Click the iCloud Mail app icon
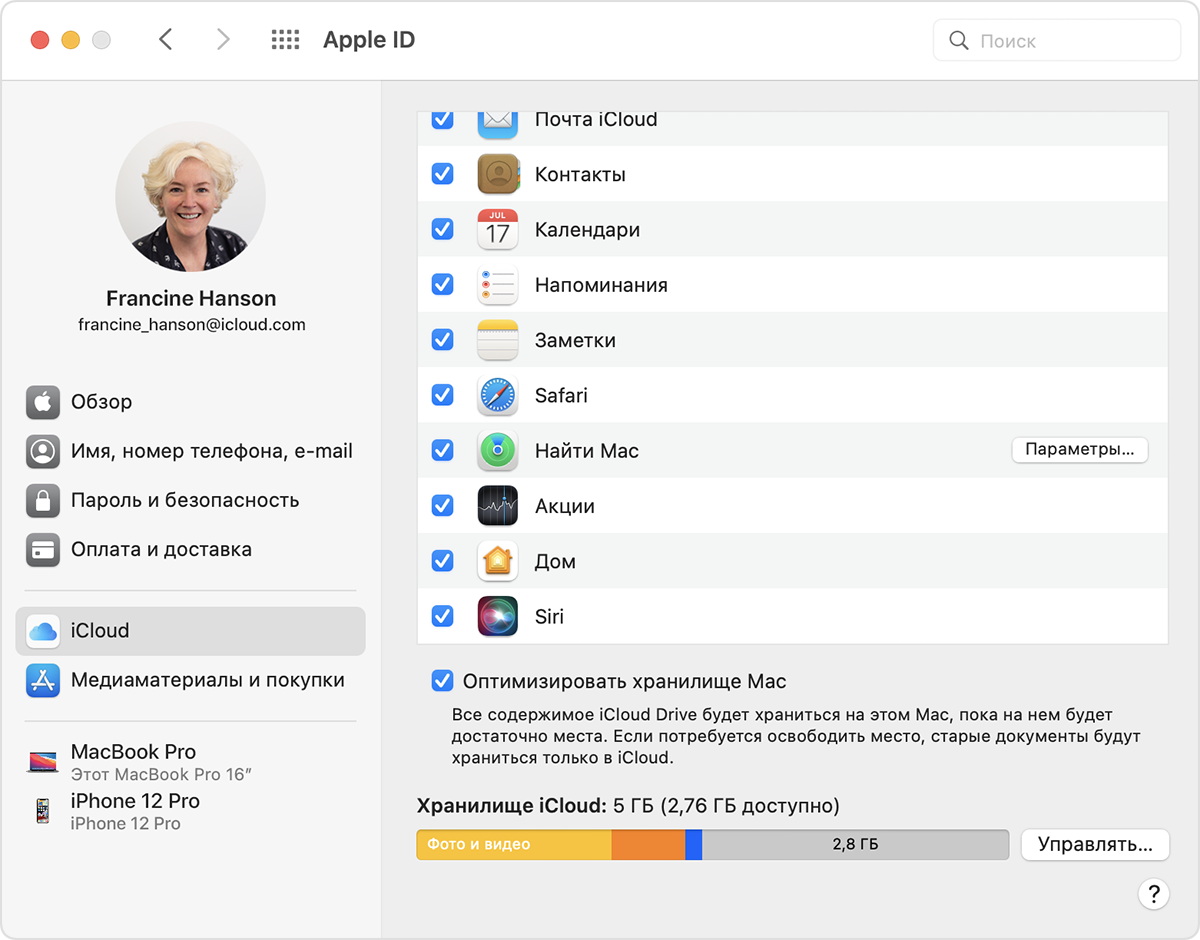1200x940 pixels. (497, 124)
